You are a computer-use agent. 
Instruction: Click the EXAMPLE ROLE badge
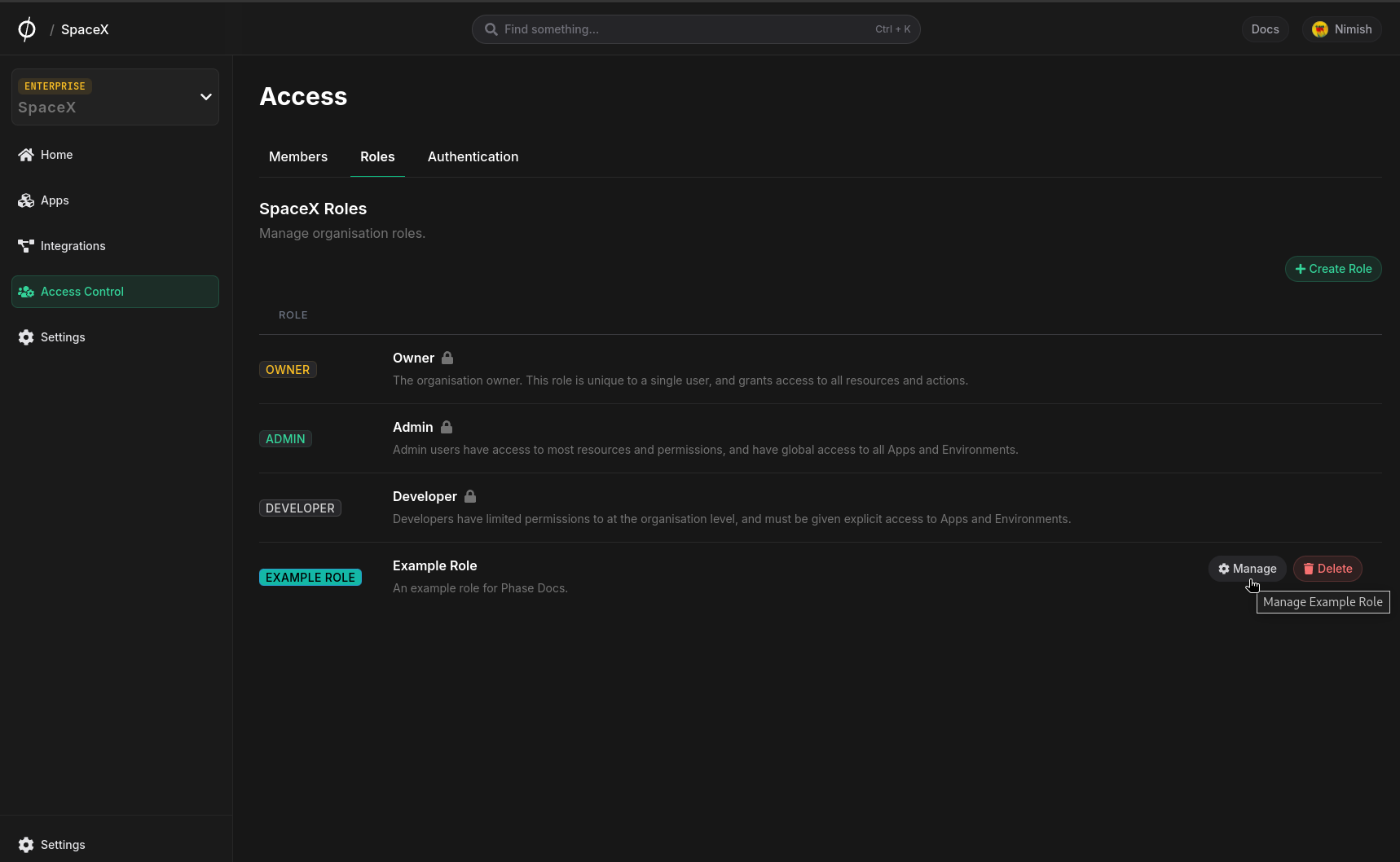coord(310,578)
